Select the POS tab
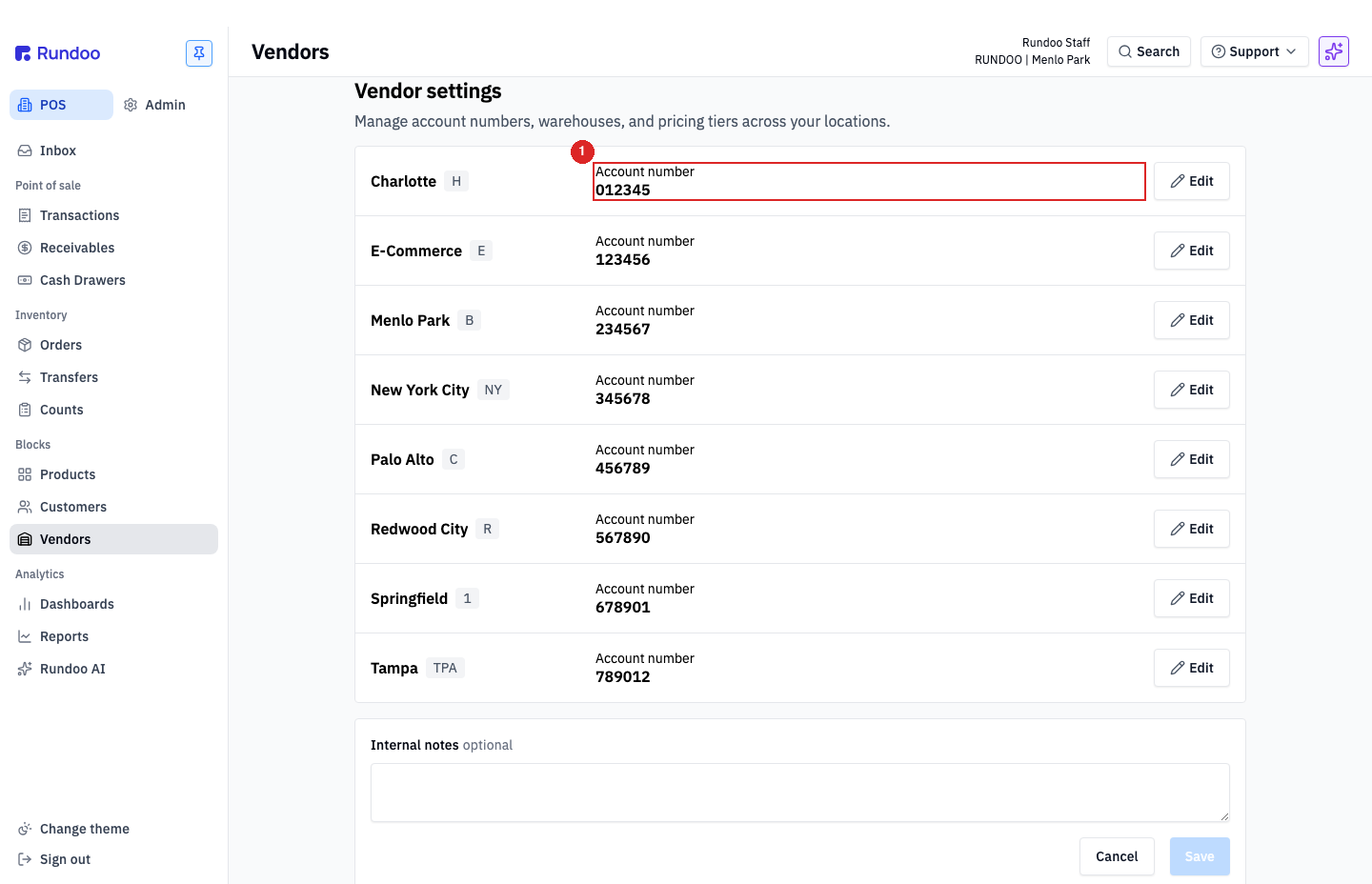 pyautogui.click(x=61, y=105)
